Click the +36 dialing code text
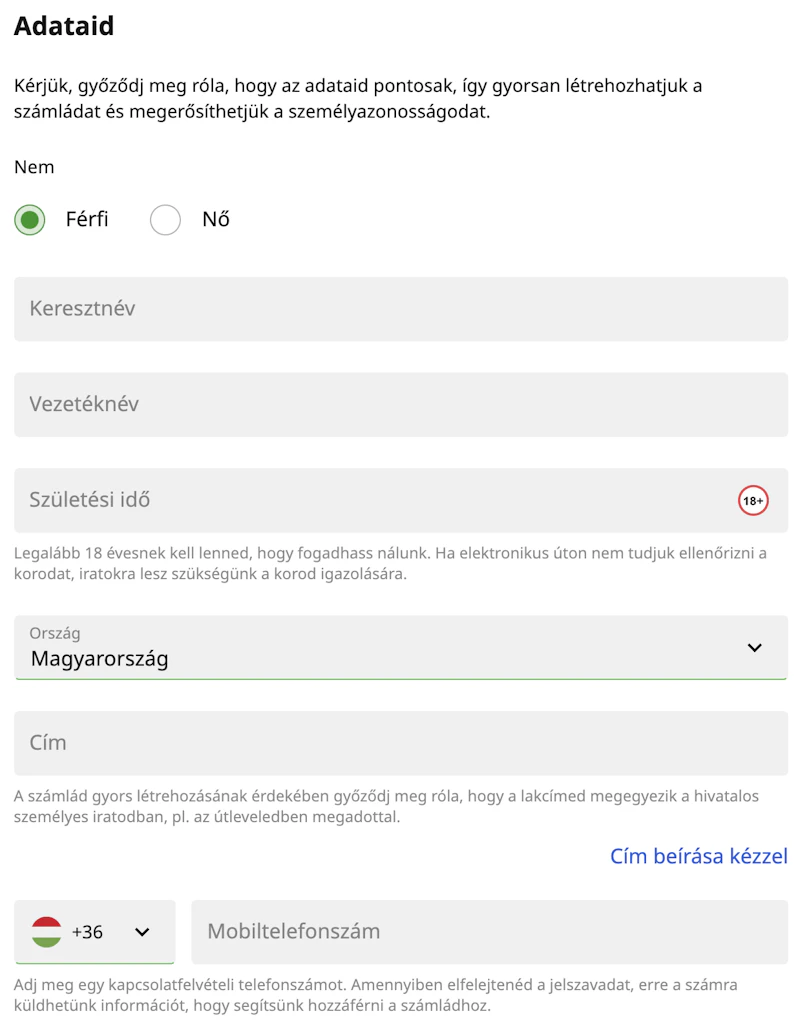Viewport: 800px width, 1029px height. [x=88, y=932]
